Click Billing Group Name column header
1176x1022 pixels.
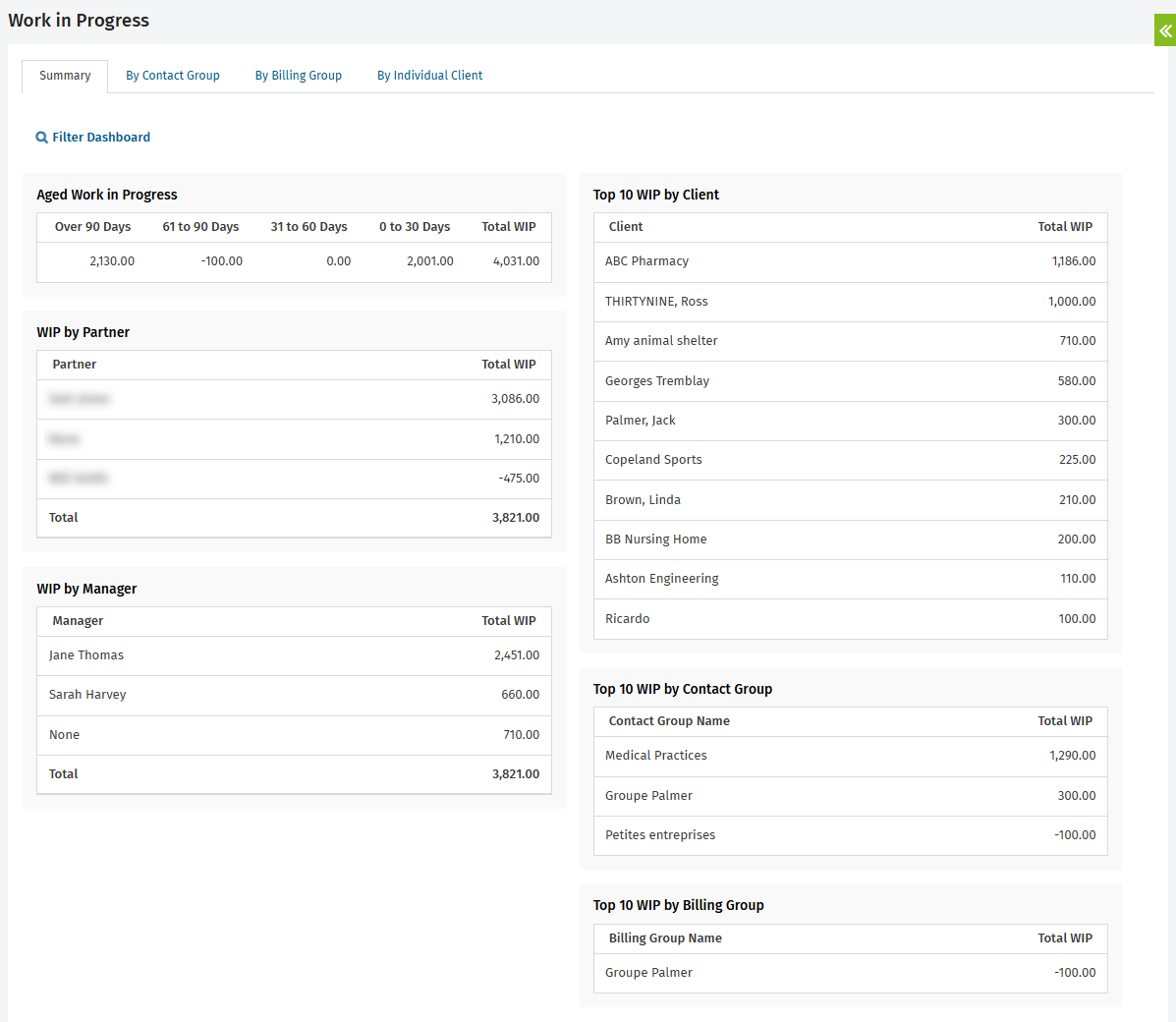click(x=665, y=937)
